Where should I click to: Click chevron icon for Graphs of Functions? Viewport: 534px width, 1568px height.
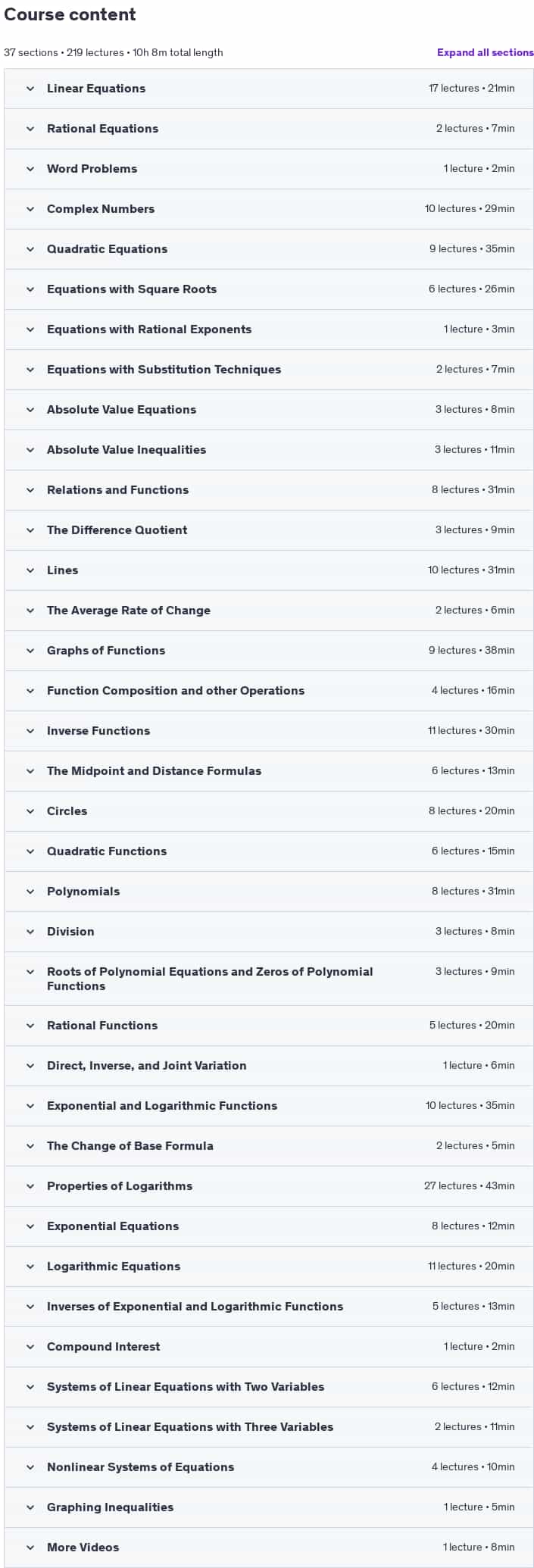pyautogui.click(x=30, y=651)
